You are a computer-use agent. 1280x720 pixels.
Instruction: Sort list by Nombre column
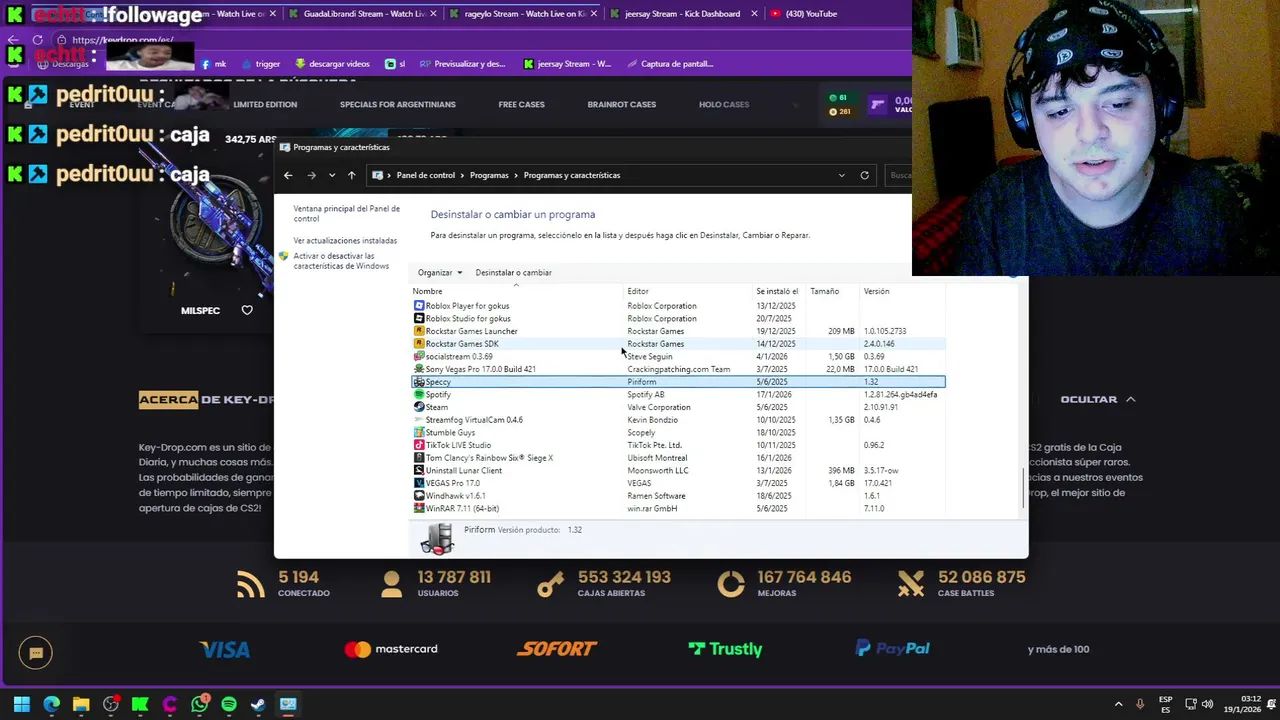[427, 291]
